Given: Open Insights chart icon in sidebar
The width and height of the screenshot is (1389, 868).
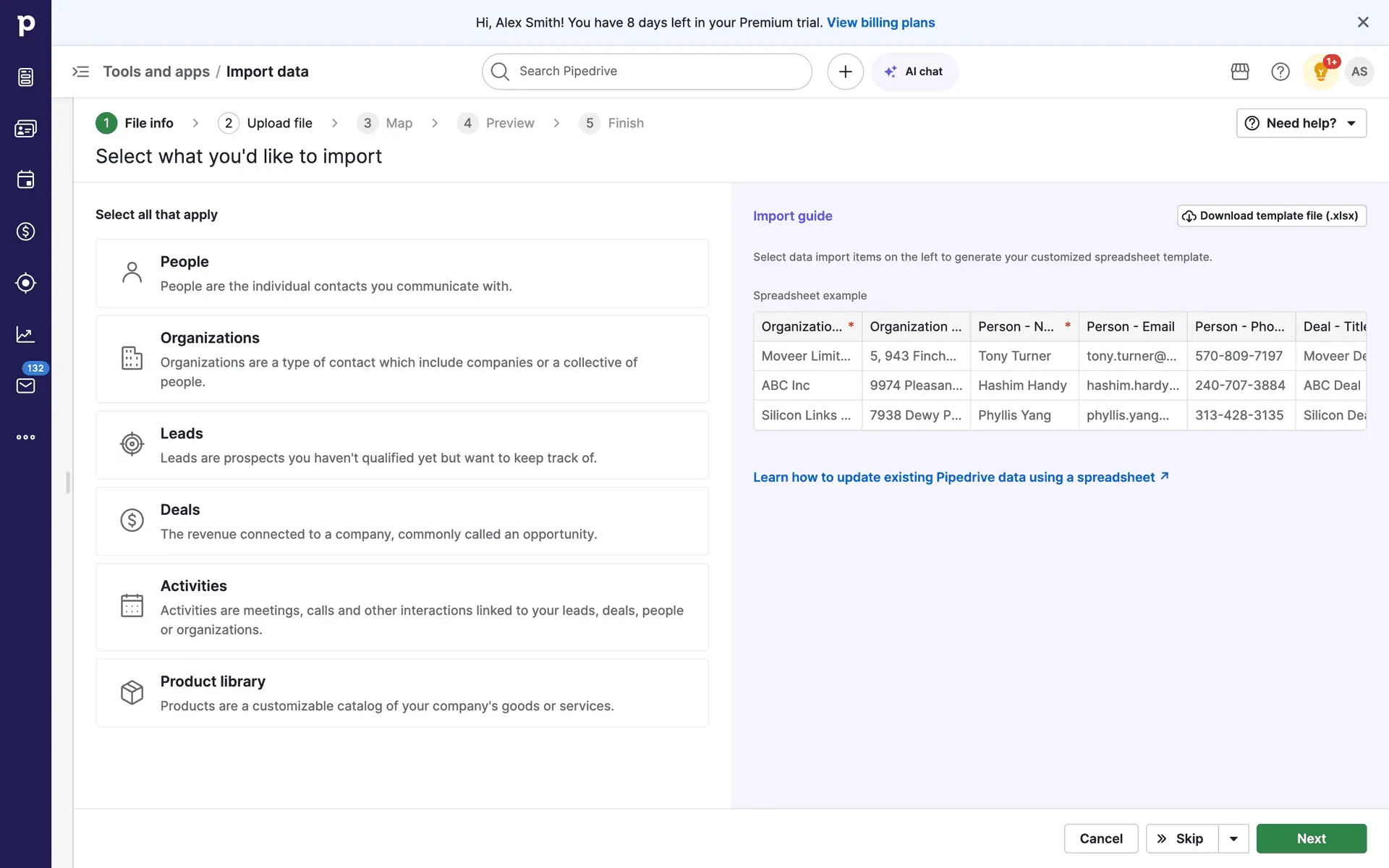Looking at the screenshot, I should [25, 334].
